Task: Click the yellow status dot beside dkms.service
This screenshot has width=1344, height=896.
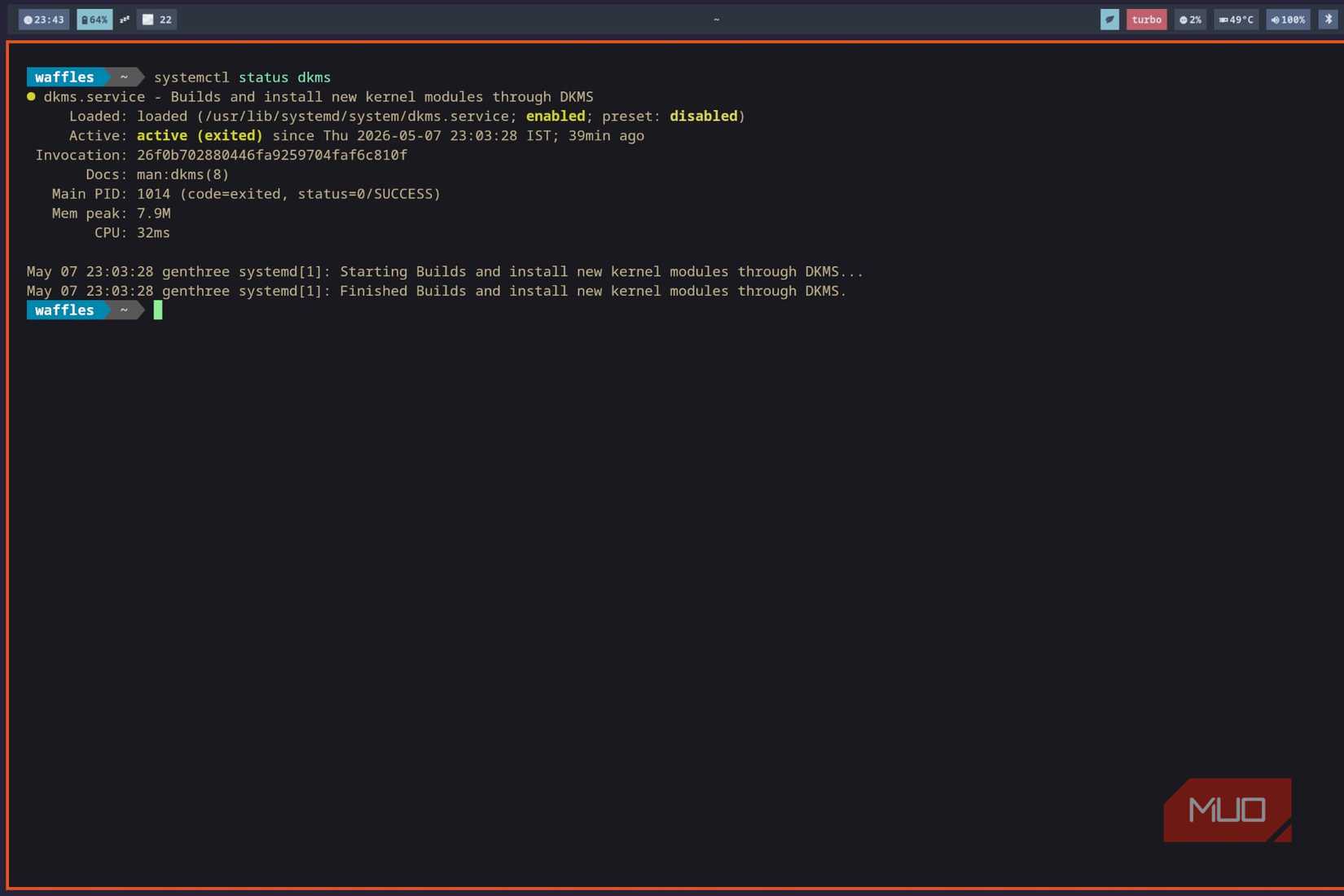Action: coord(31,96)
